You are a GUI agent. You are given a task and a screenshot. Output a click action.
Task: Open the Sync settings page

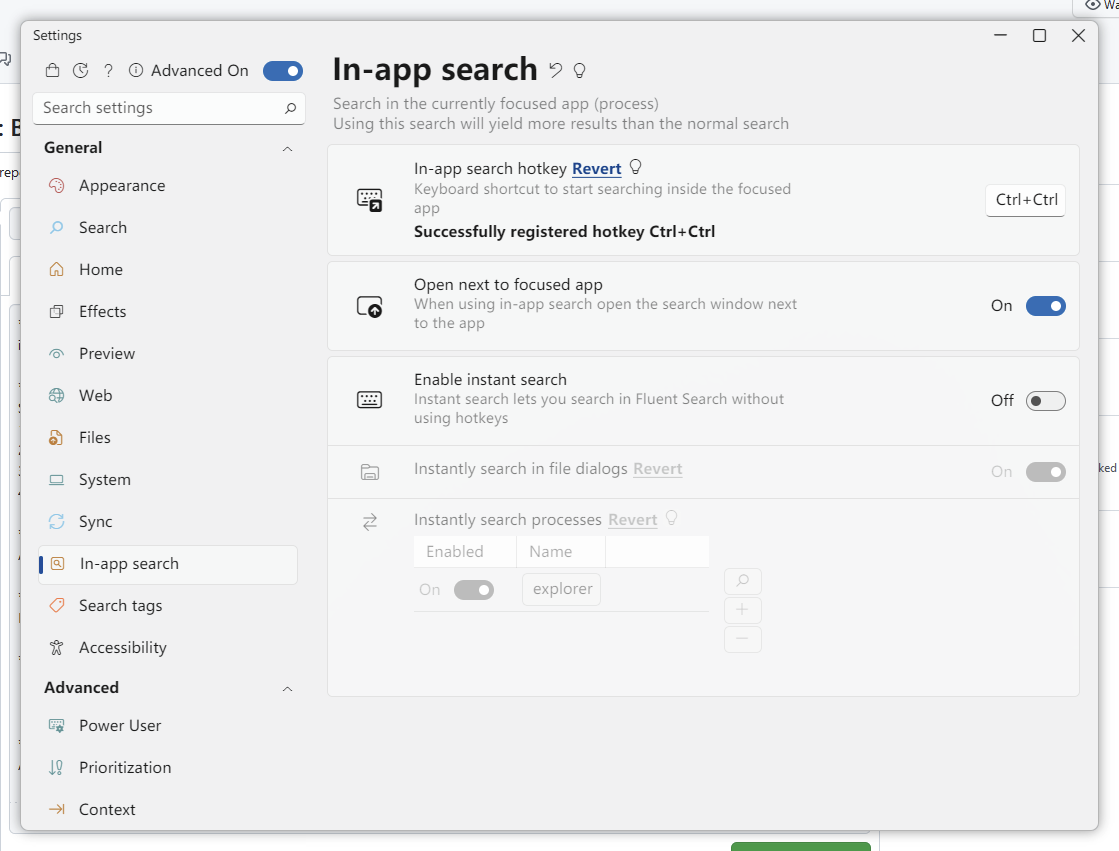click(97, 521)
